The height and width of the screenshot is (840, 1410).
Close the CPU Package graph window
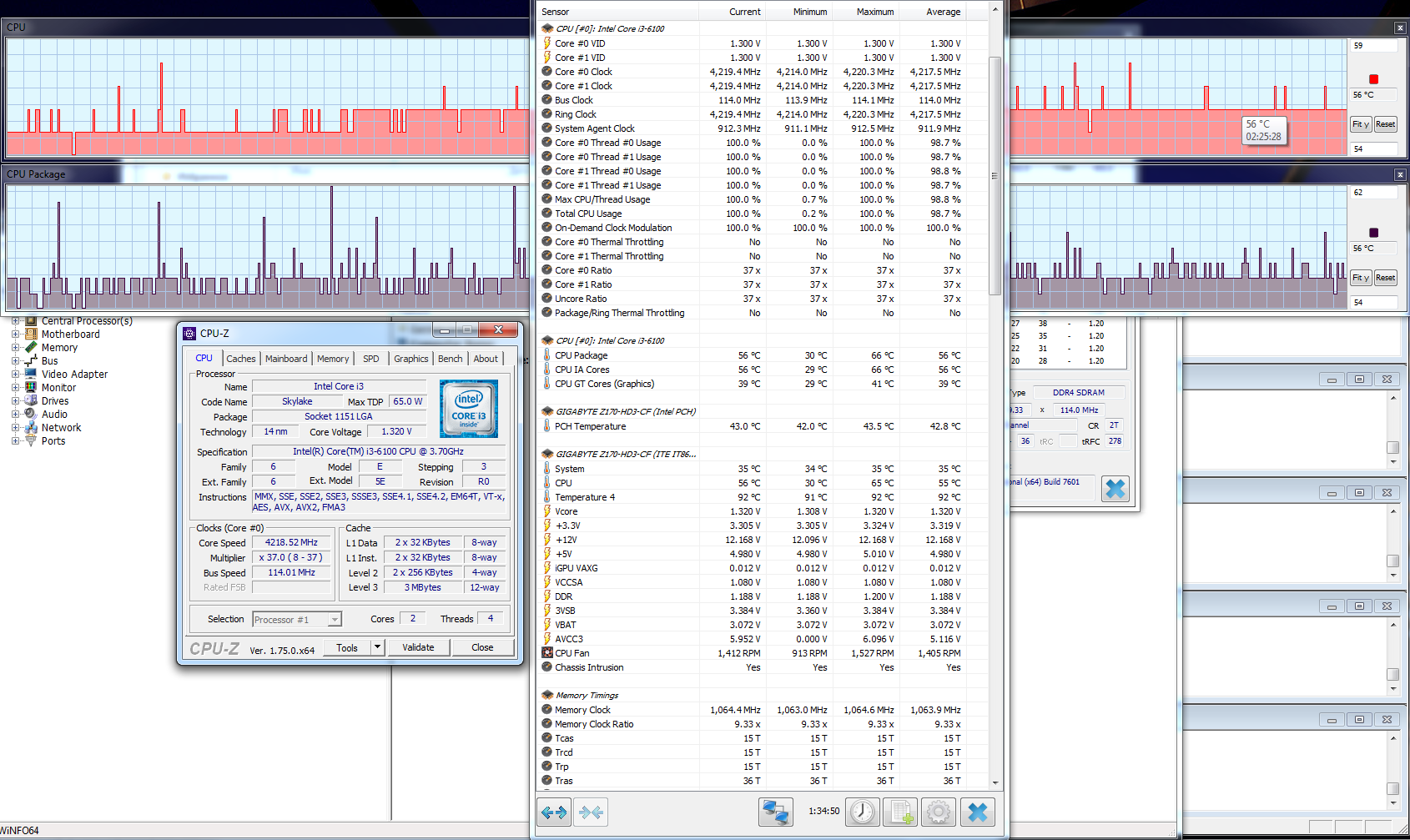point(1400,174)
